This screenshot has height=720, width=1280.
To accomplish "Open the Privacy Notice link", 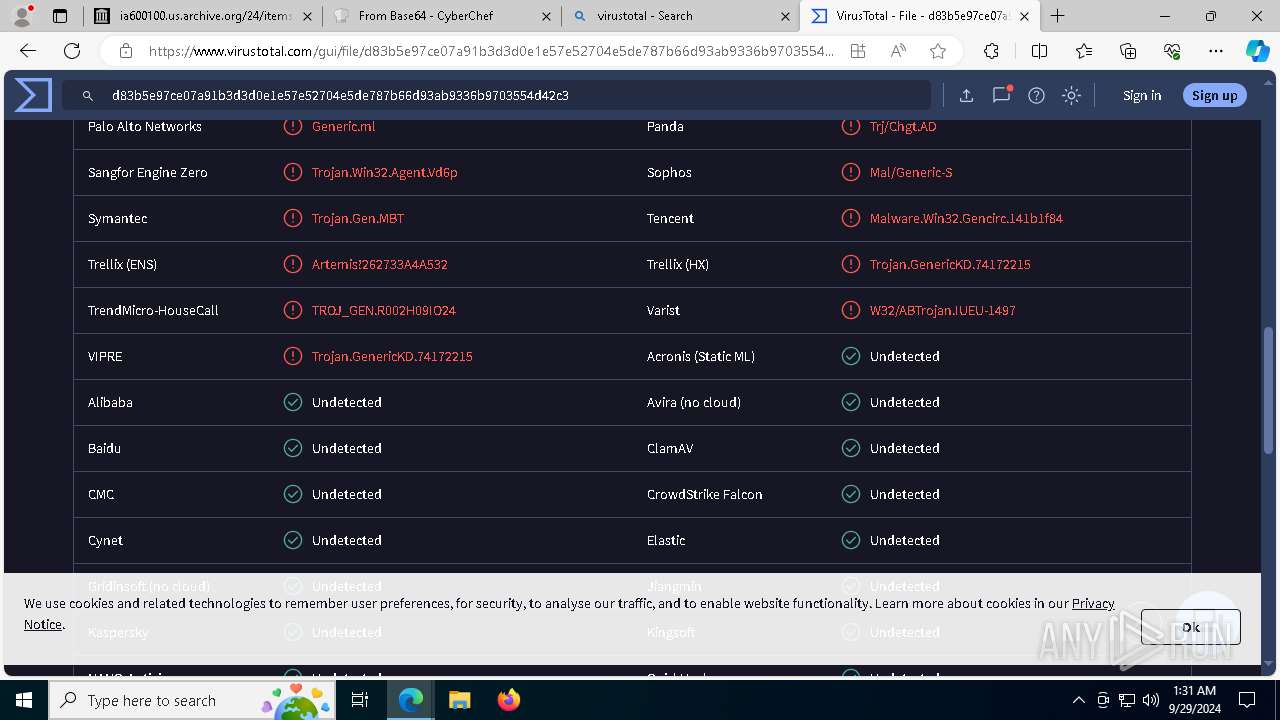I will pos(1093,603).
